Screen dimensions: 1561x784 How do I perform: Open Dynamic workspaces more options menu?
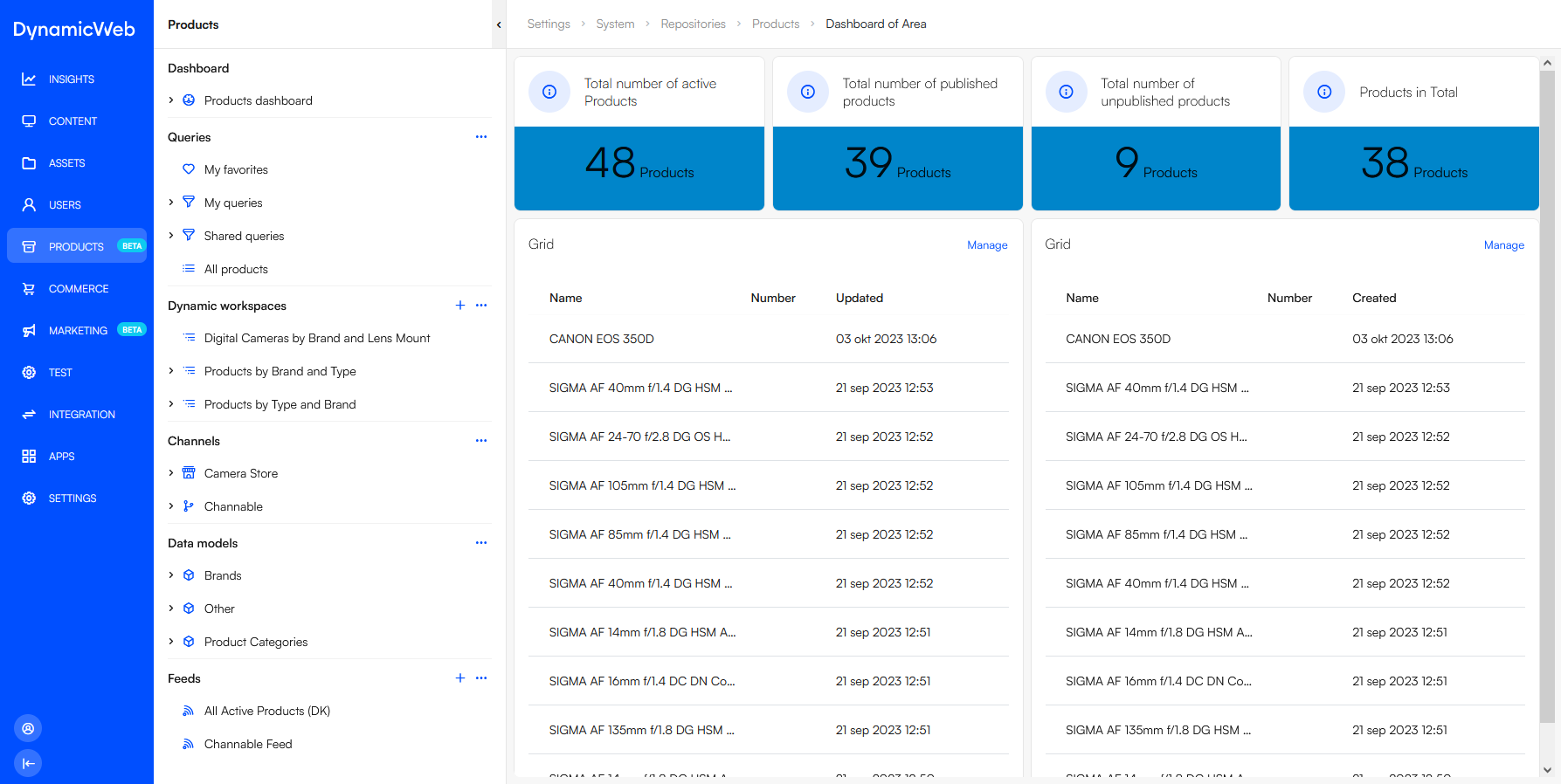pyautogui.click(x=481, y=306)
